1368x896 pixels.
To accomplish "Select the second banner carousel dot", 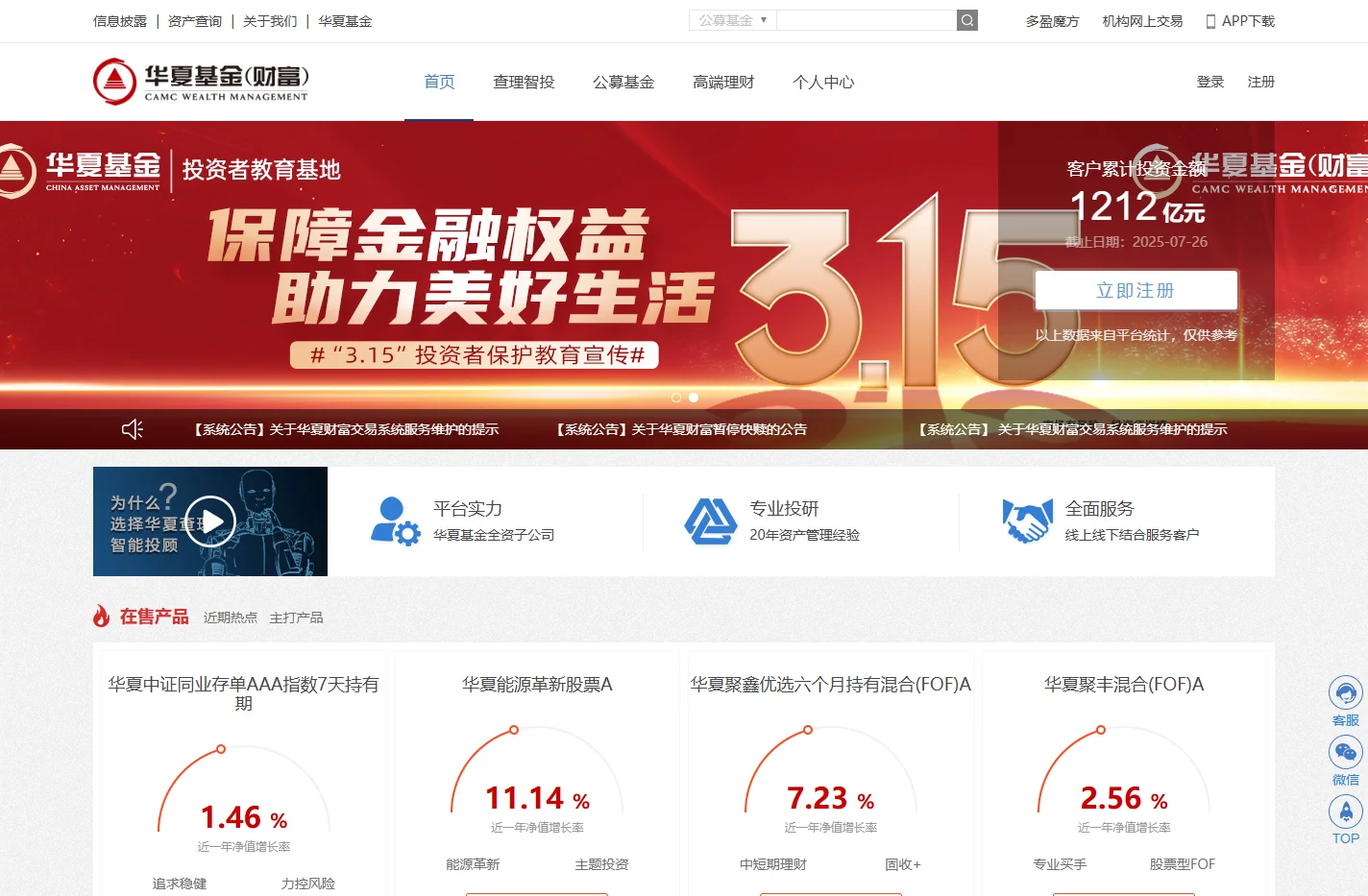I will click(x=694, y=398).
